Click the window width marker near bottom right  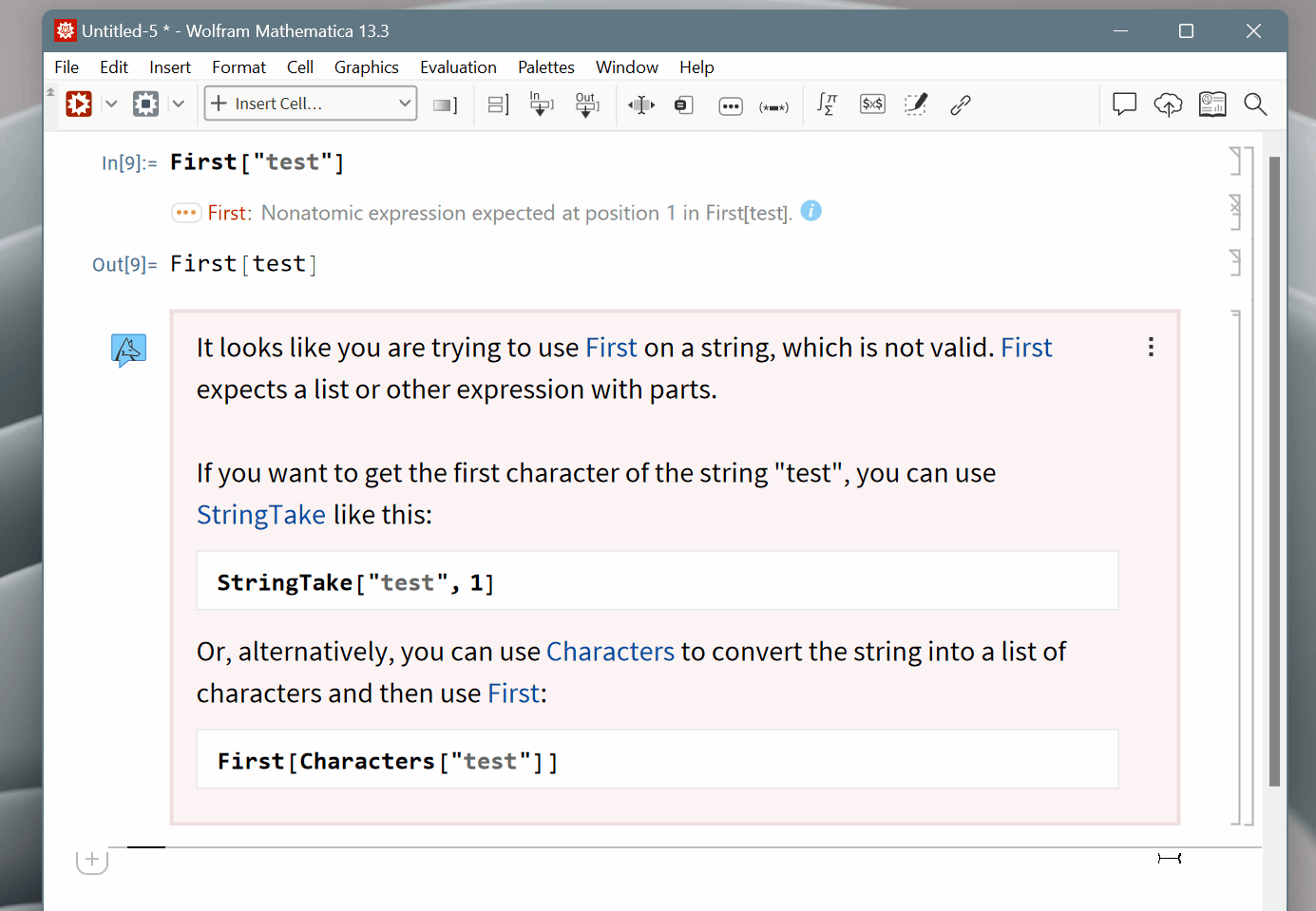1170,858
